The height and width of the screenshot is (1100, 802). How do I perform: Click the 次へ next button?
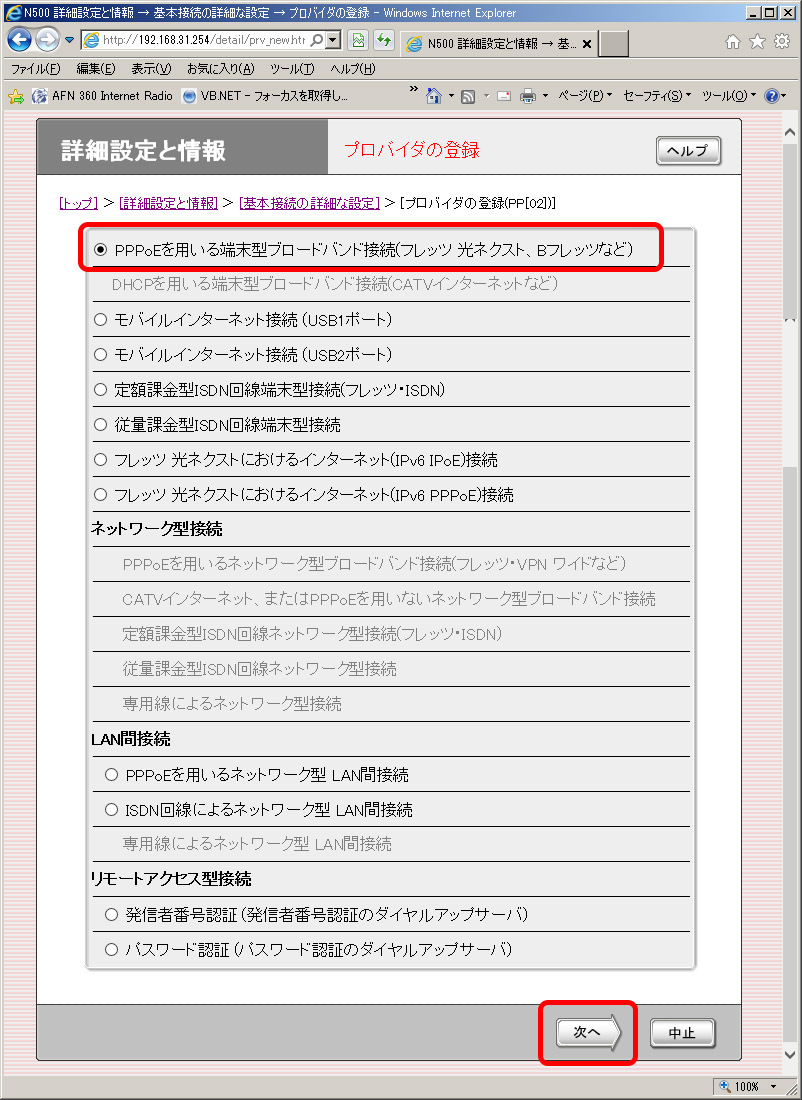(x=588, y=1033)
